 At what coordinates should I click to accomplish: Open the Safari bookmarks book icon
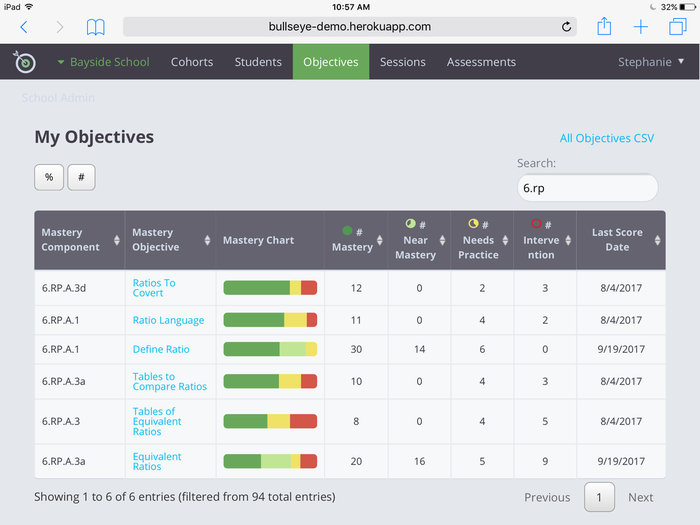96,27
